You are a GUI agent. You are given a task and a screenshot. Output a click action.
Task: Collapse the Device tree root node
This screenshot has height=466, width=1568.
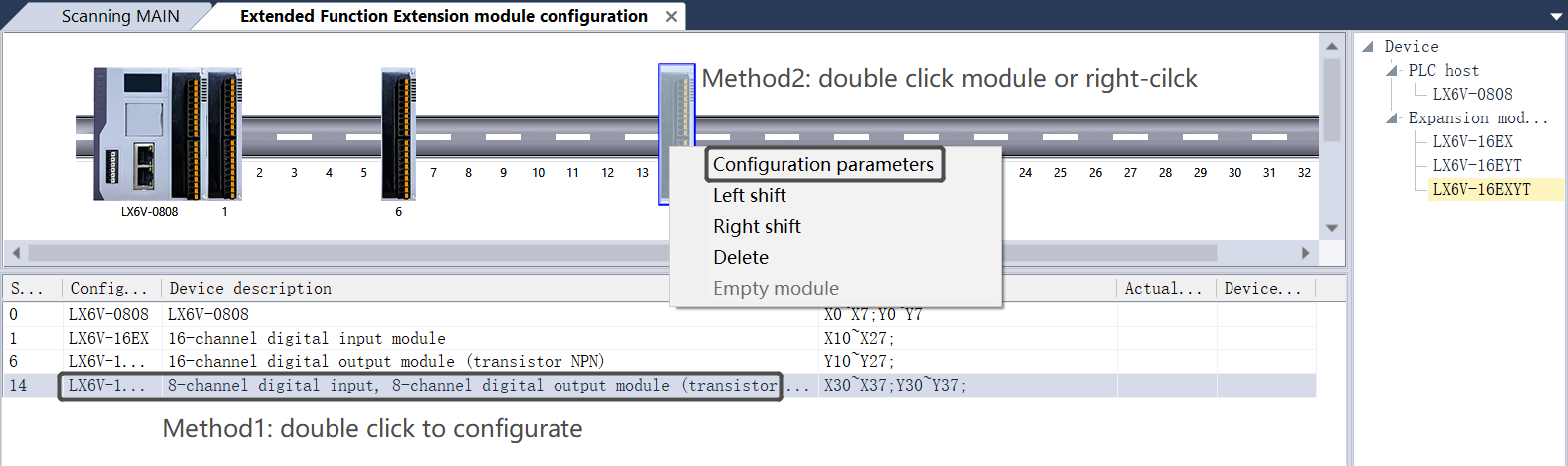[1368, 47]
